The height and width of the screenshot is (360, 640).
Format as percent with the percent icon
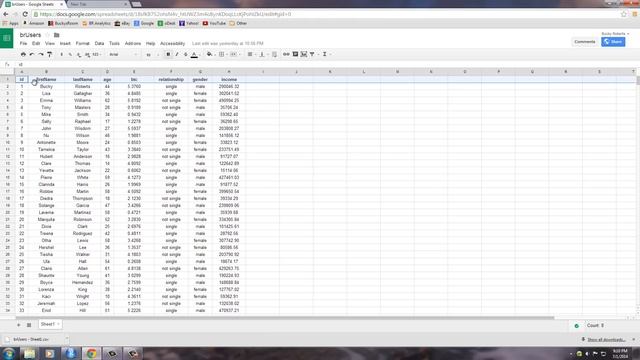[x=70, y=54]
